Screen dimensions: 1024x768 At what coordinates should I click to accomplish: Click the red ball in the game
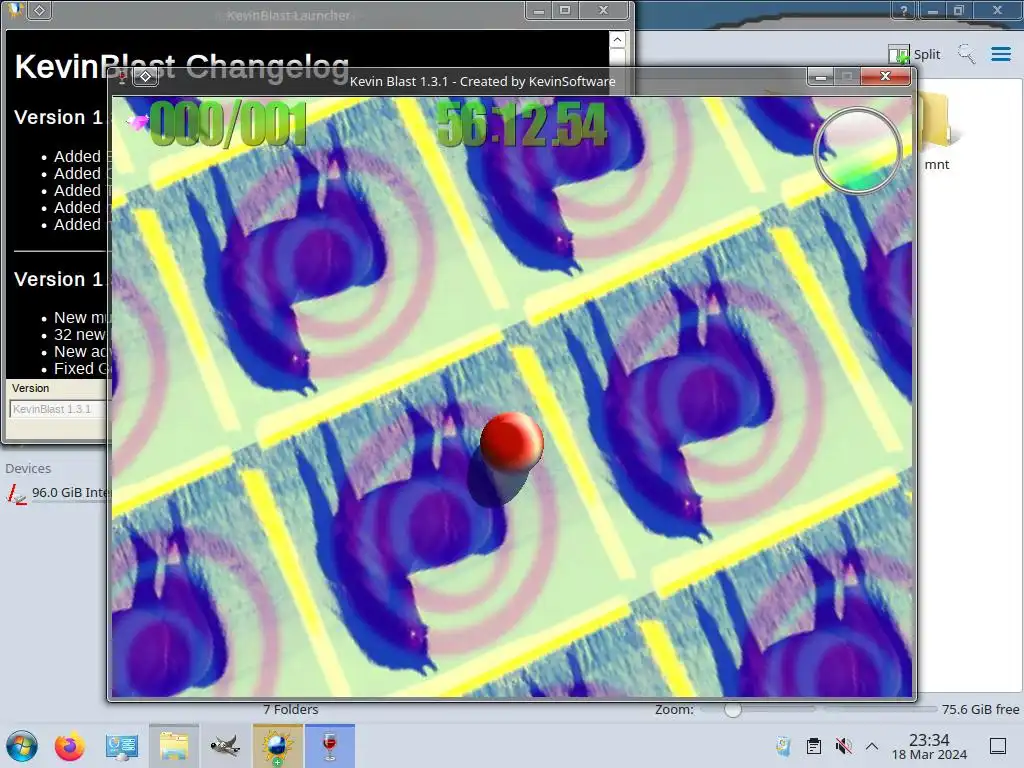[x=511, y=441]
